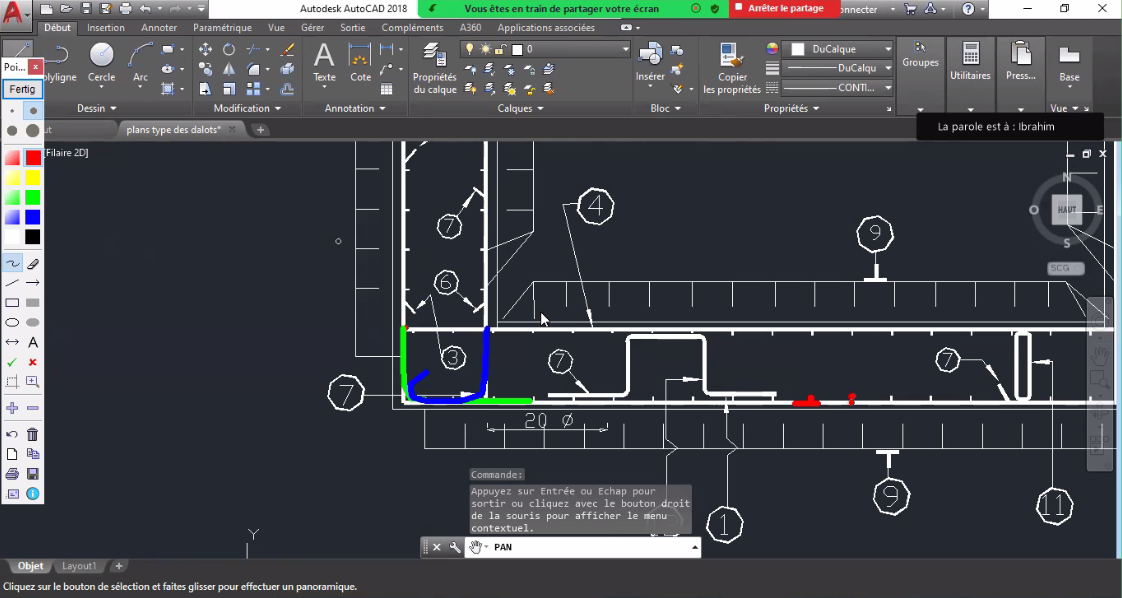Screen dimensions: 1122x598
Task: Select the eraser in annotation palette
Action: click(x=32, y=264)
